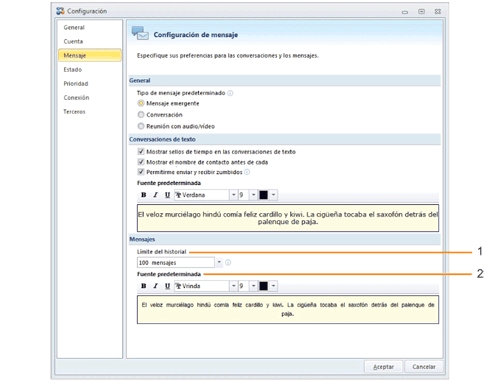Click the Límite del historial label
This screenshot has height=381, width=500.
(162, 252)
